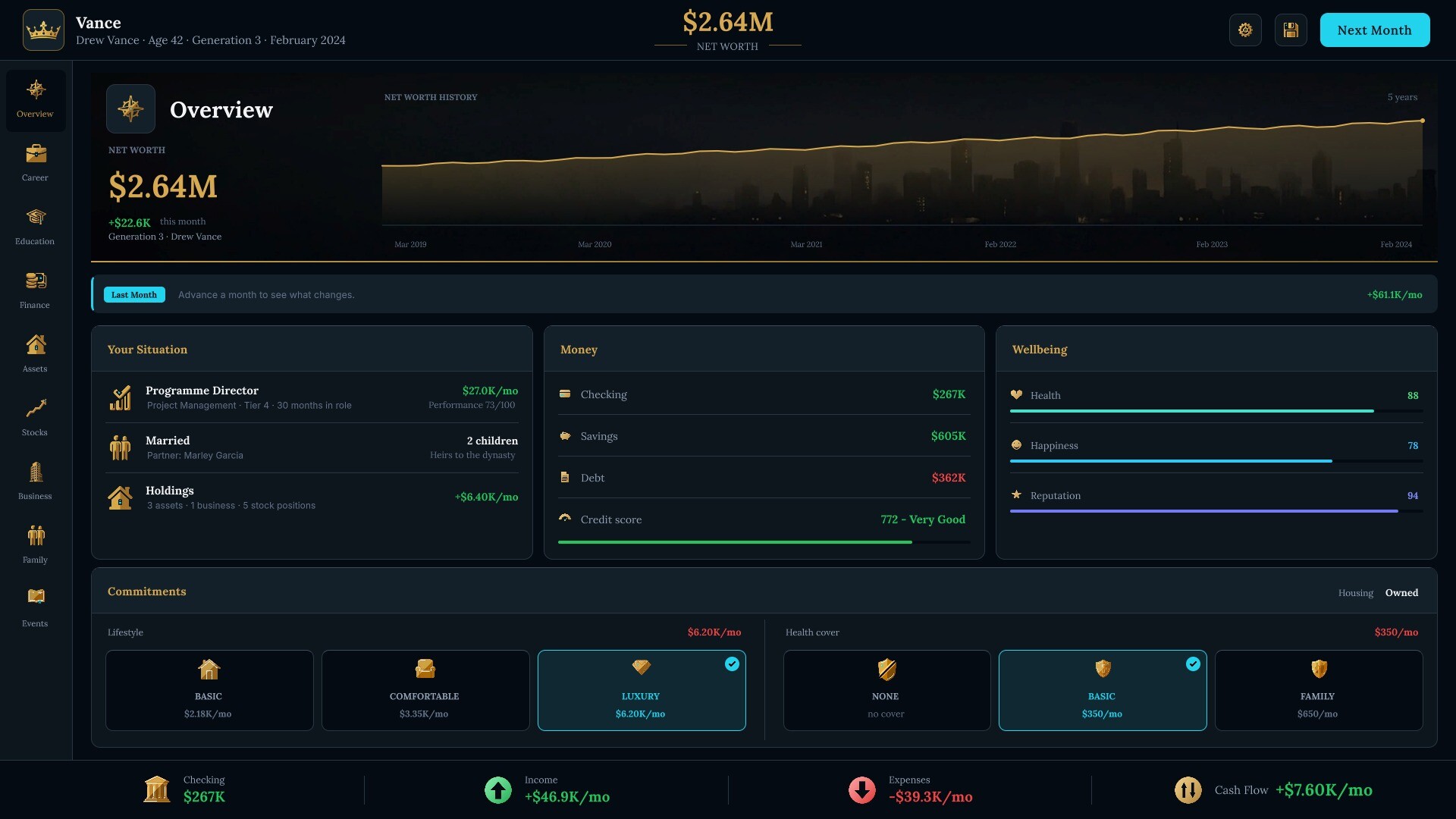Open the settings gear icon
The width and height of the screenshot is (1456, 819).
pos(1245,30)
